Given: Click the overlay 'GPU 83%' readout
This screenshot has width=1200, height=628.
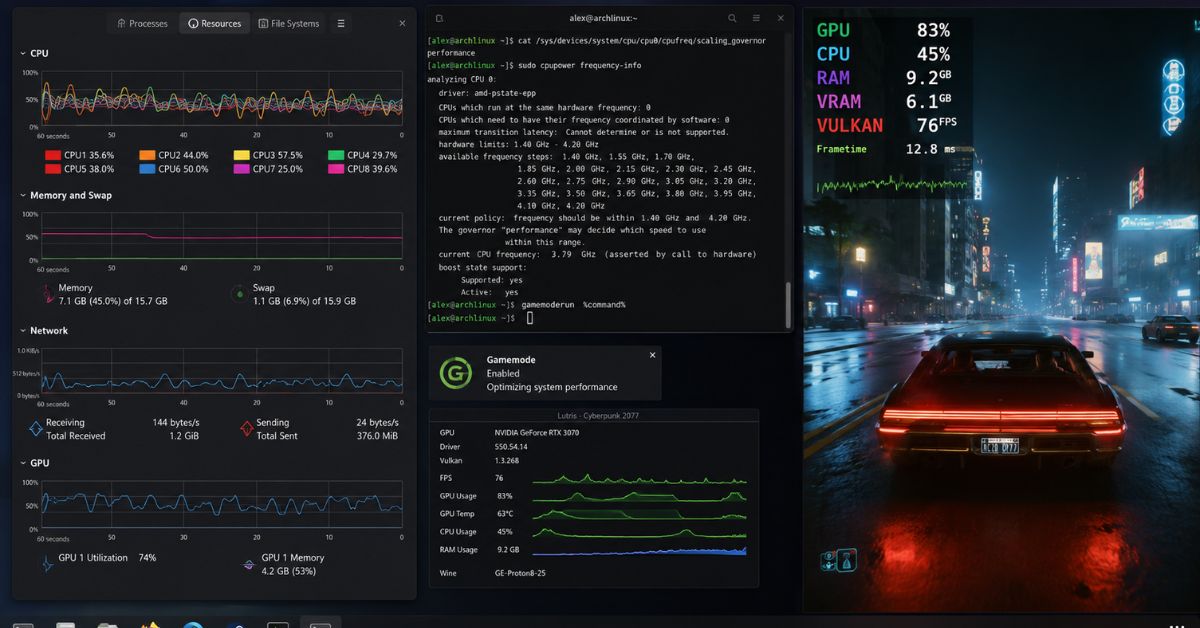Looking at the screenshot, I should click(883, 30).
